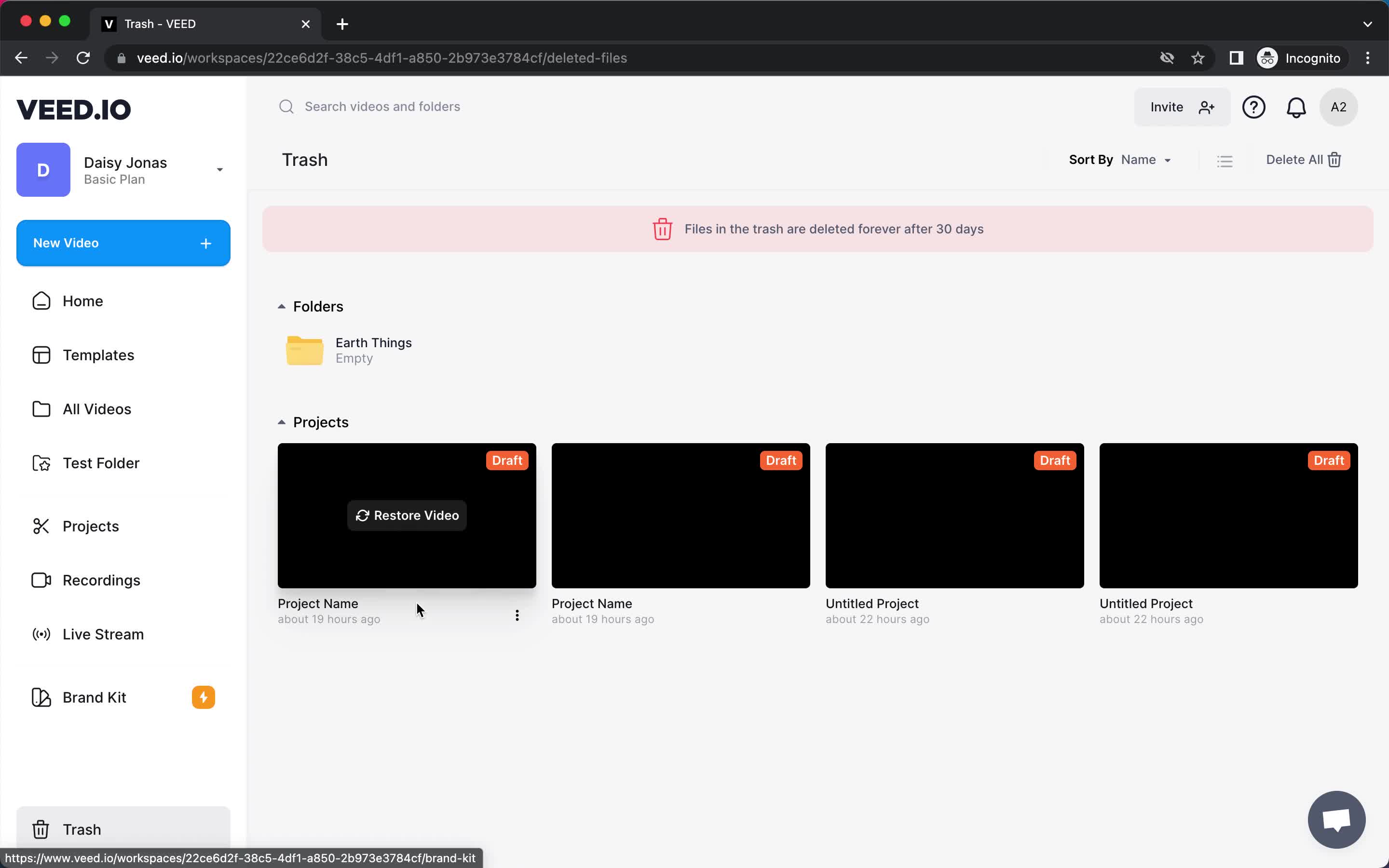The image size is (1389, 868).
Task: Select the All Videos menu item
Action: (x=97, y=409)
